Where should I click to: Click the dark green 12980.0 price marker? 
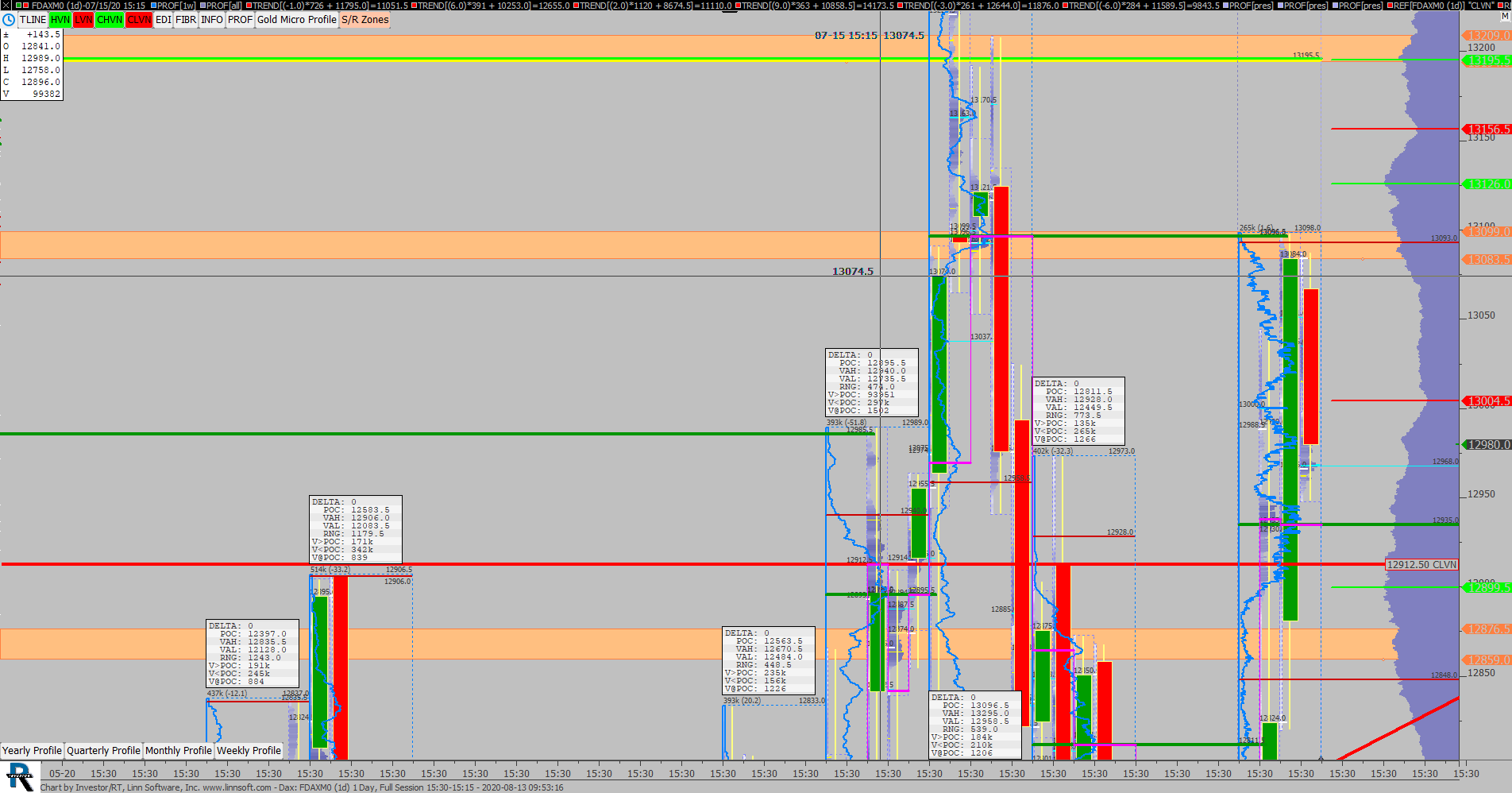click(x=1487, y=444)
